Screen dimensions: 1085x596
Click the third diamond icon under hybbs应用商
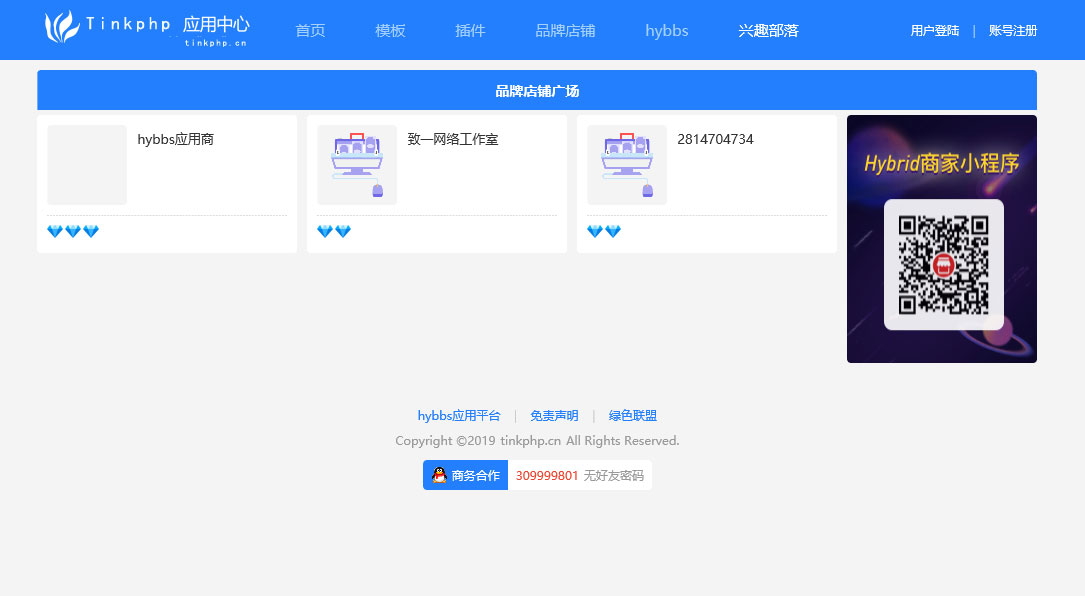coord(91,231)
